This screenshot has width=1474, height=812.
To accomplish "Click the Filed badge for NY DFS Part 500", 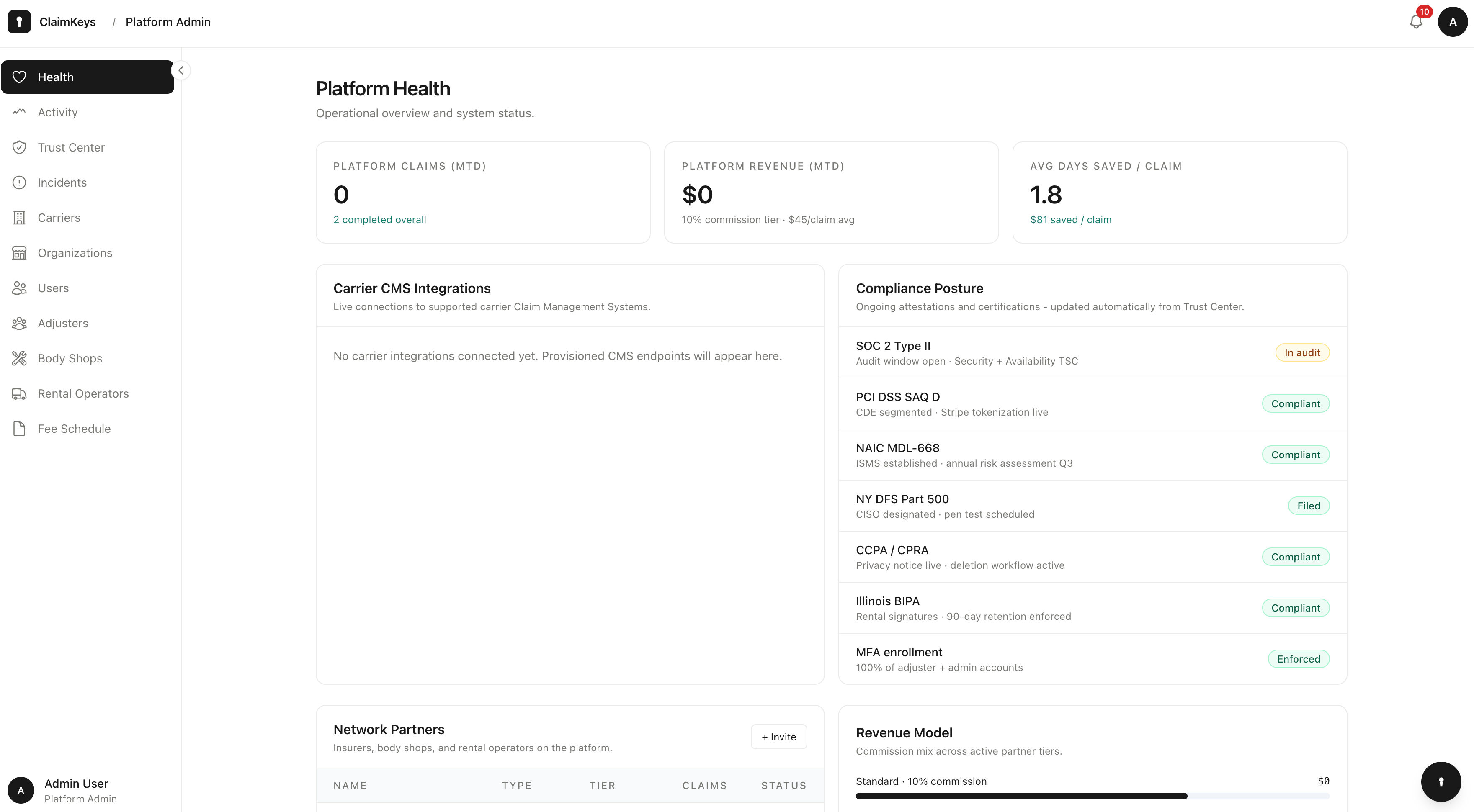I will coord(1309,506).
